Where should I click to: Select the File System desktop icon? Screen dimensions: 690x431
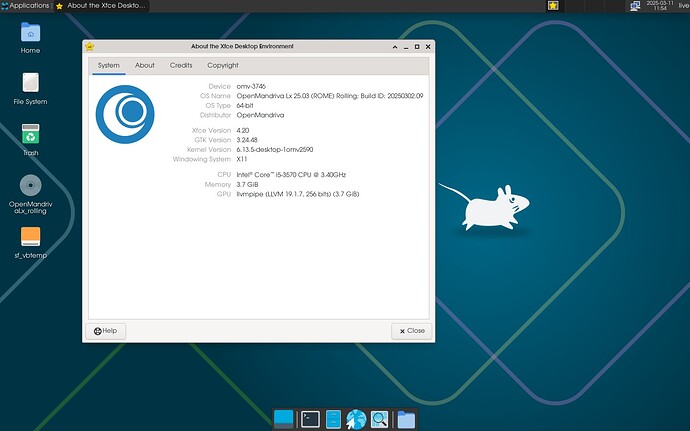click(30, 83)
